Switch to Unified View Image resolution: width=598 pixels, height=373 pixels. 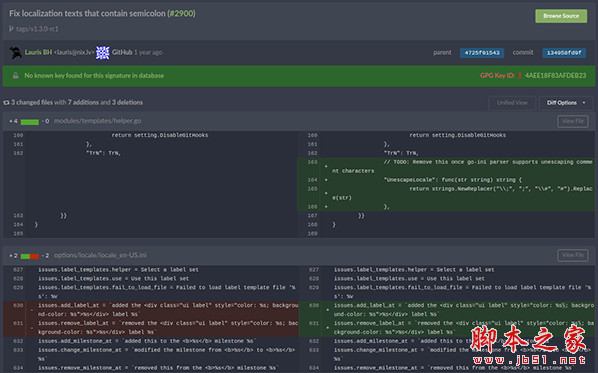click(x=512, y=103)
